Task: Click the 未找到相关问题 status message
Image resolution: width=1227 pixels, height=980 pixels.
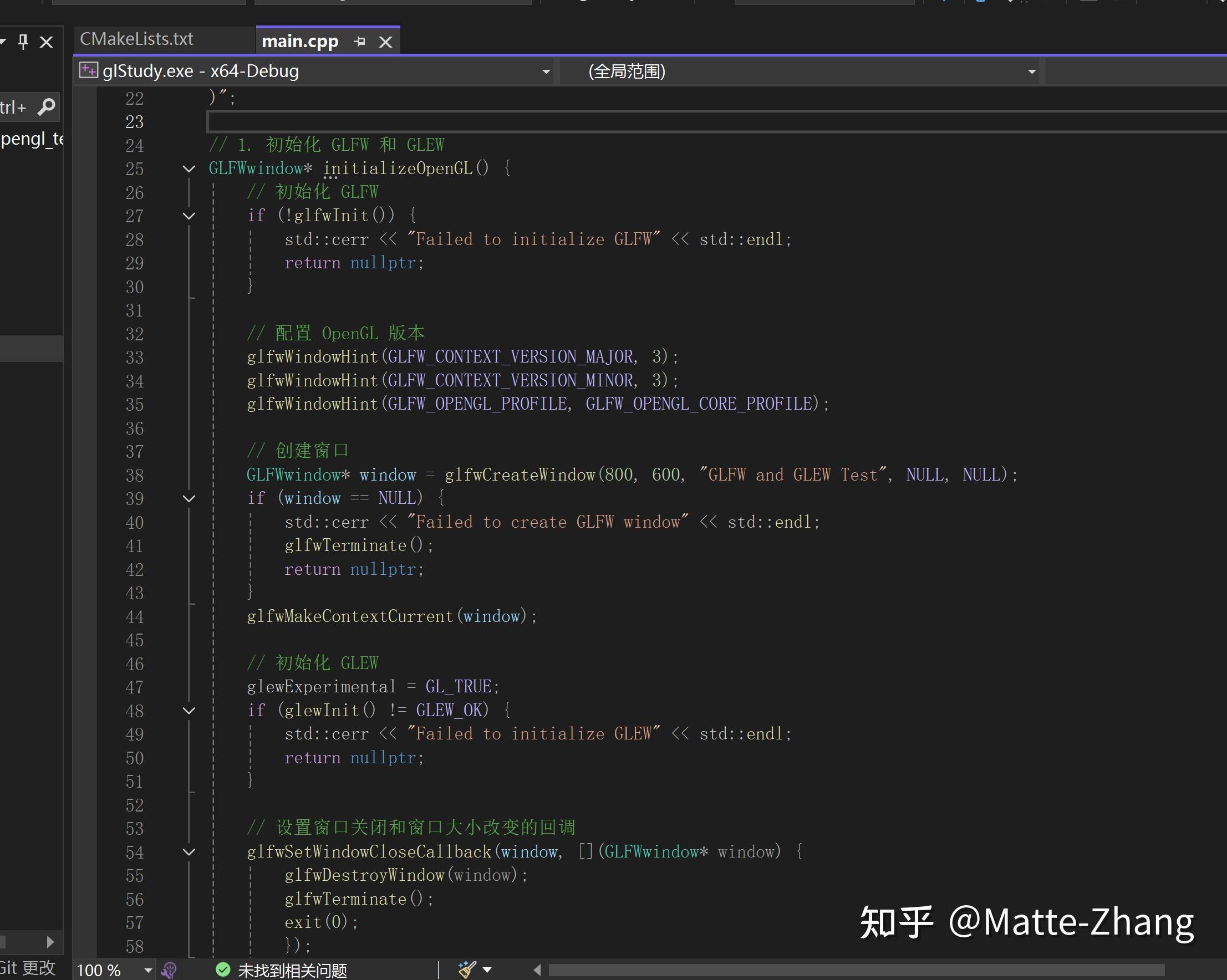Action: coord(292,969)
